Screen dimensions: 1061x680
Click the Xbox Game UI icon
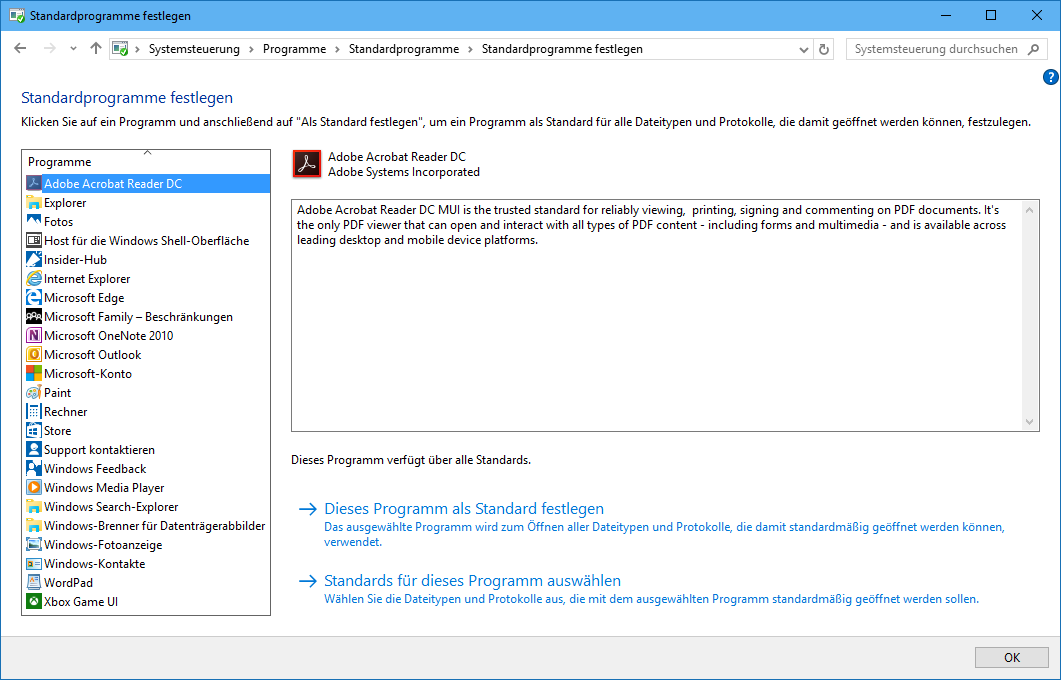tap(34, 601)
